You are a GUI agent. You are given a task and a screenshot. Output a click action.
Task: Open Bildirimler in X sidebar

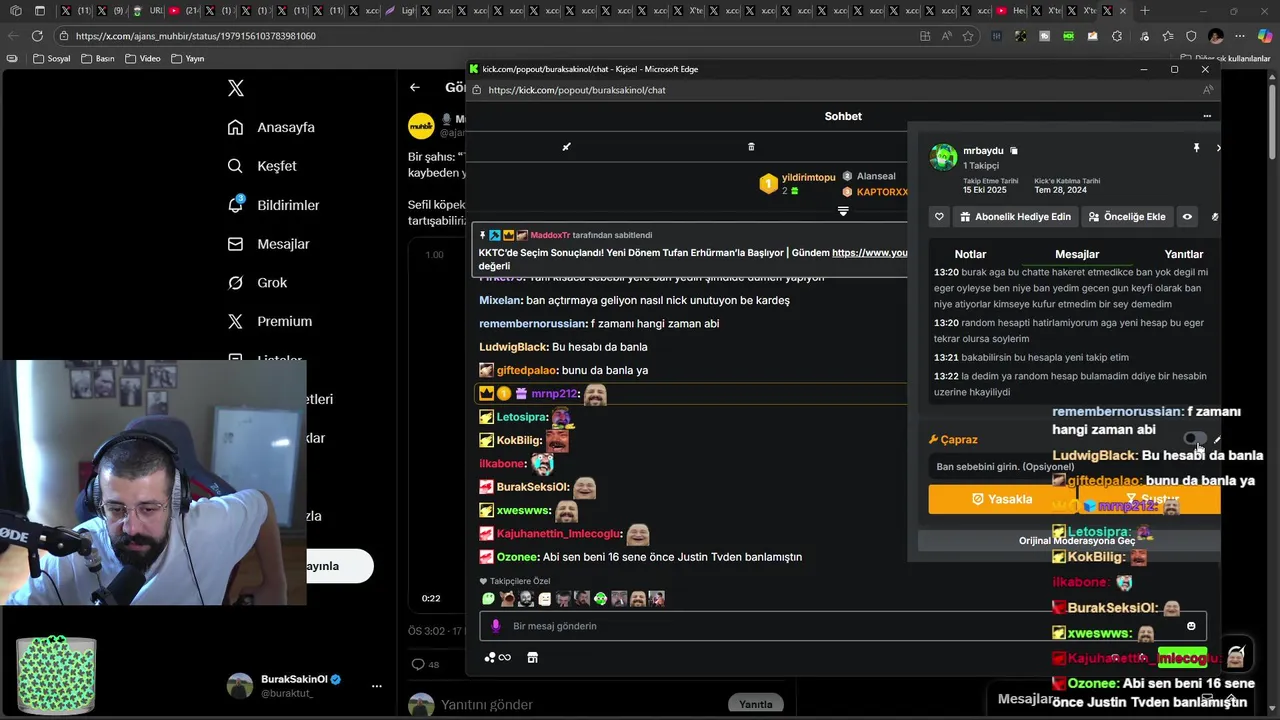click(x=273, y=205)
